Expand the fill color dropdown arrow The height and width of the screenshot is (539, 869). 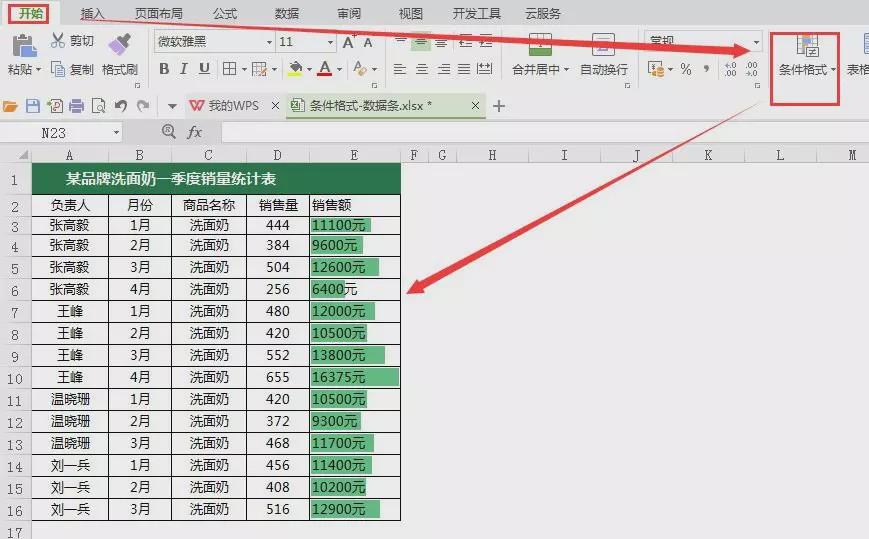pos(309,70)
